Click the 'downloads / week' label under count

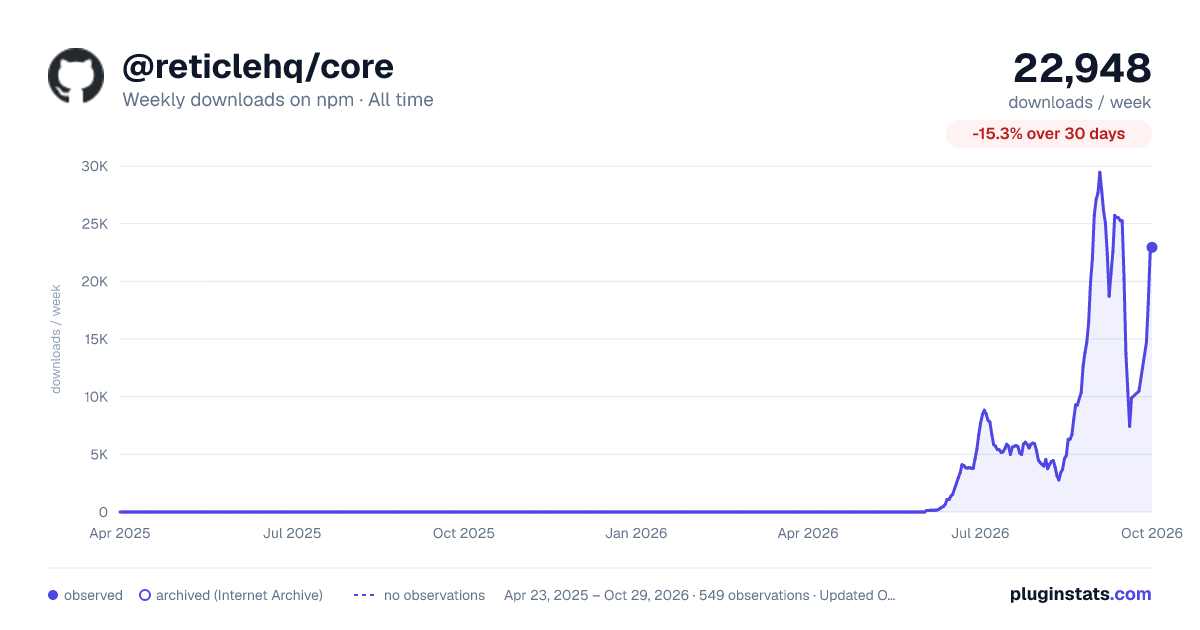click(x=1080, y=102)
